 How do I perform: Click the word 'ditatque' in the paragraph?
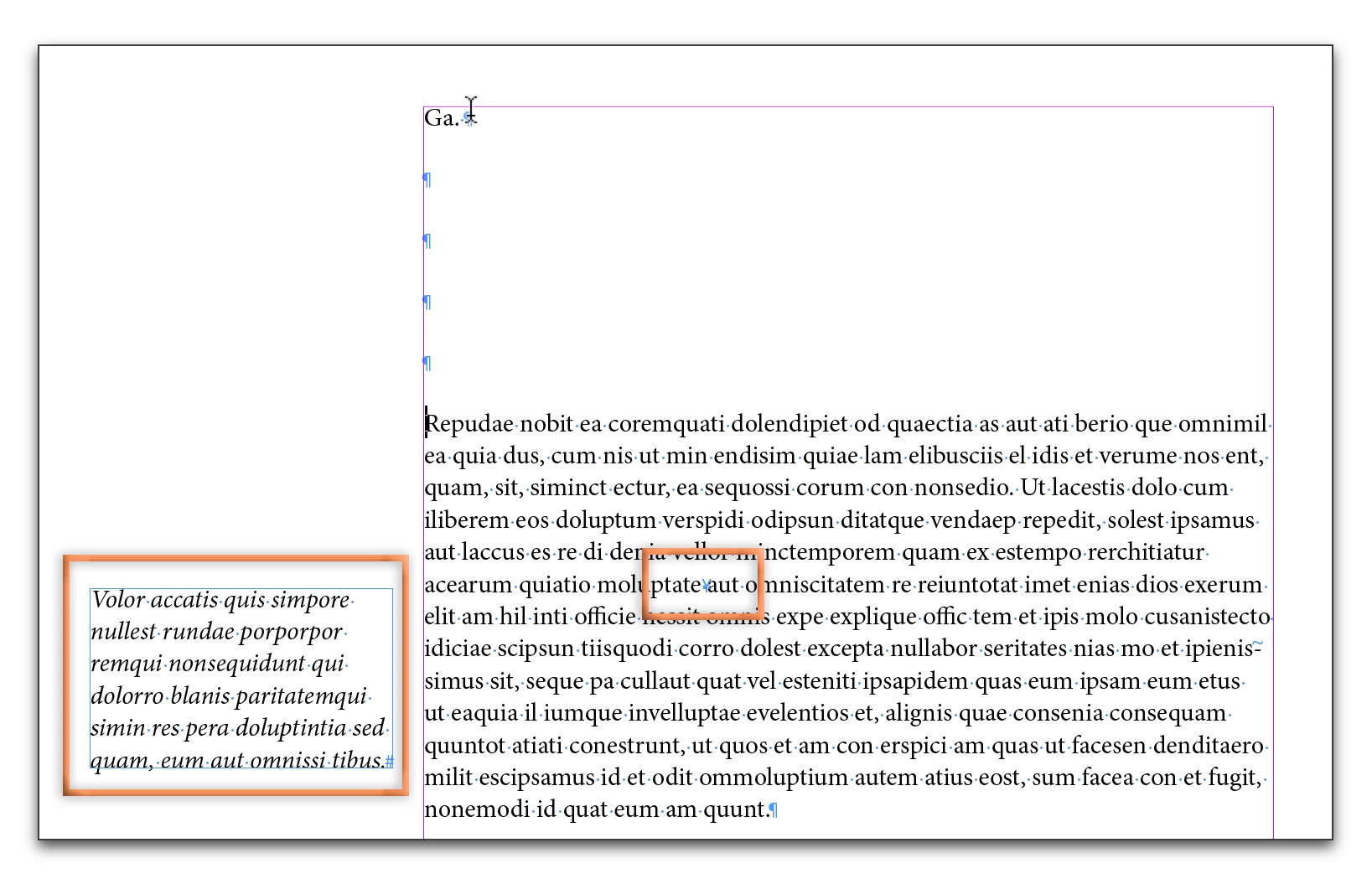tap(882, 520)
